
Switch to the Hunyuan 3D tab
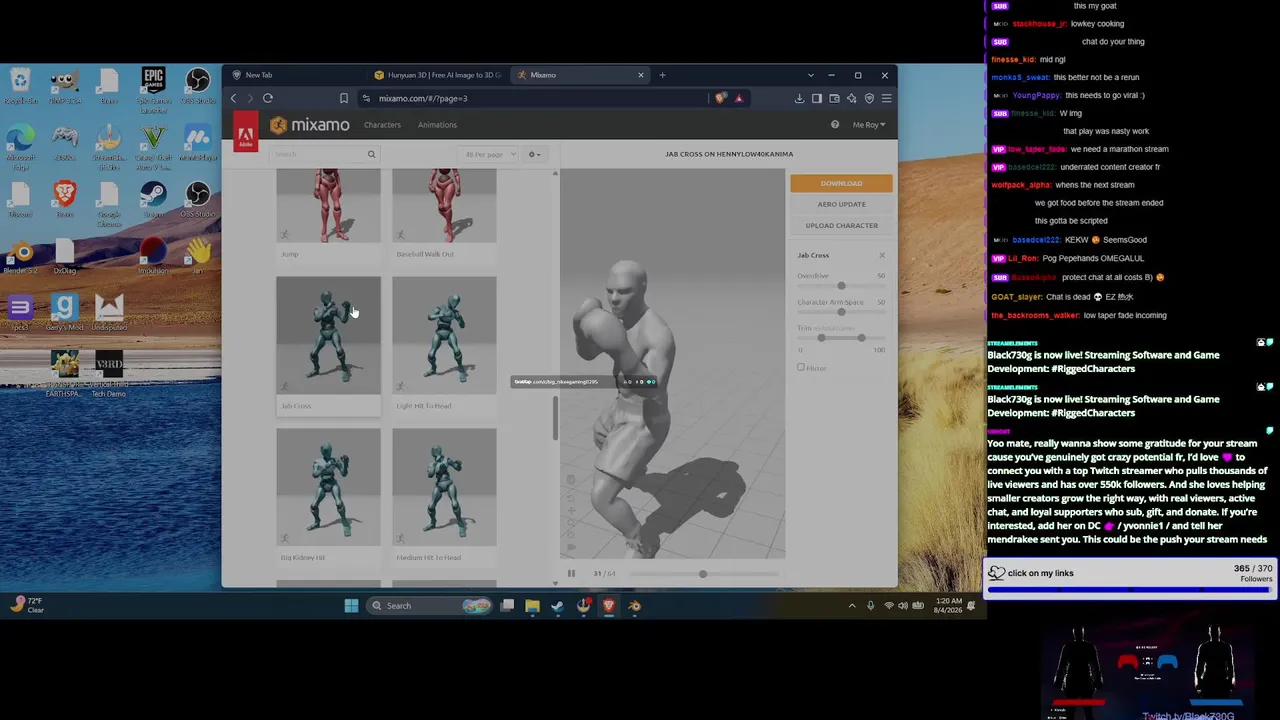tap(438, 75)
